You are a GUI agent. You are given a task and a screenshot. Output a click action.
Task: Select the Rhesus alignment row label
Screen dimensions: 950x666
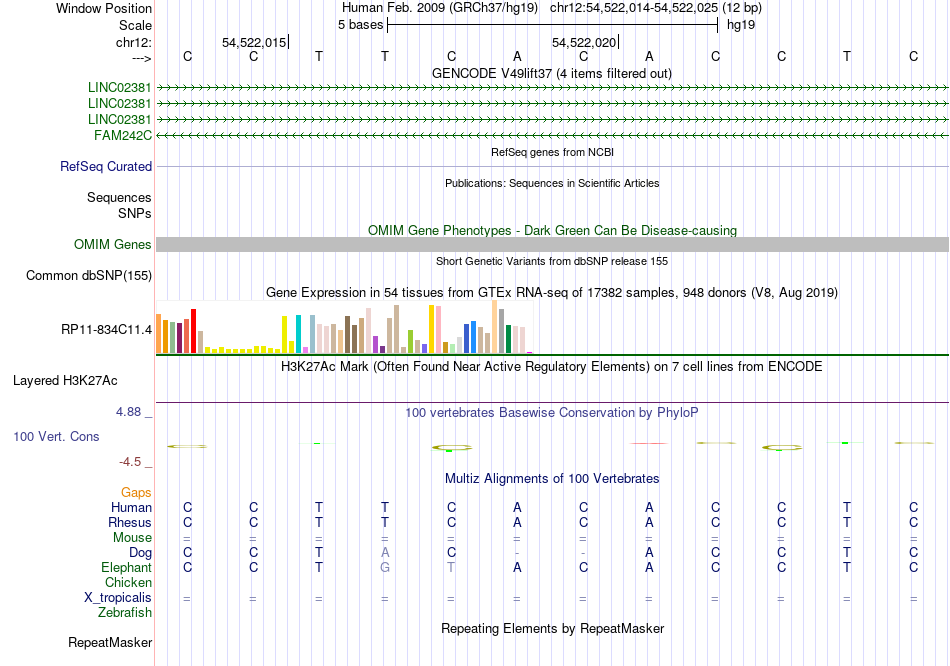(x=130, y=522)
